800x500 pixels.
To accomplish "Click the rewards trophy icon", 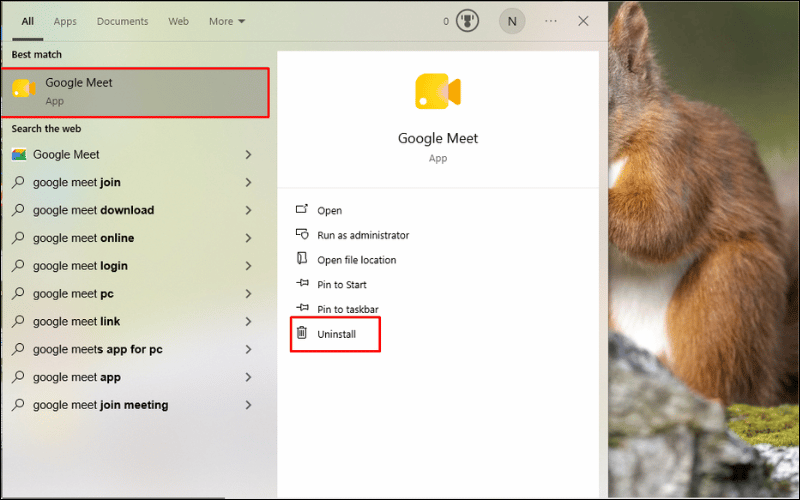I will [467, 21].
